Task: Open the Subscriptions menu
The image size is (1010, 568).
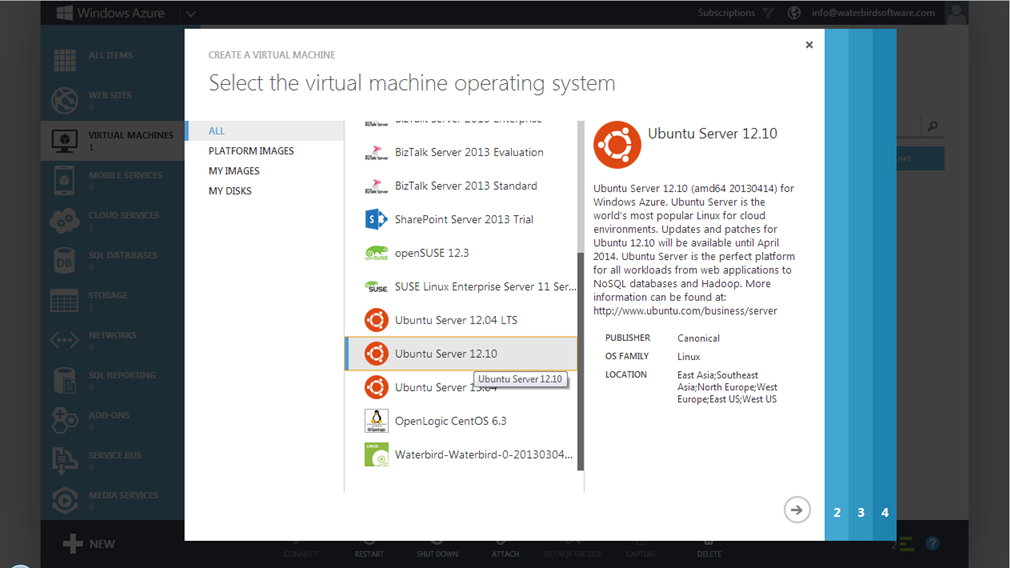Action: (x=726, y=13)
